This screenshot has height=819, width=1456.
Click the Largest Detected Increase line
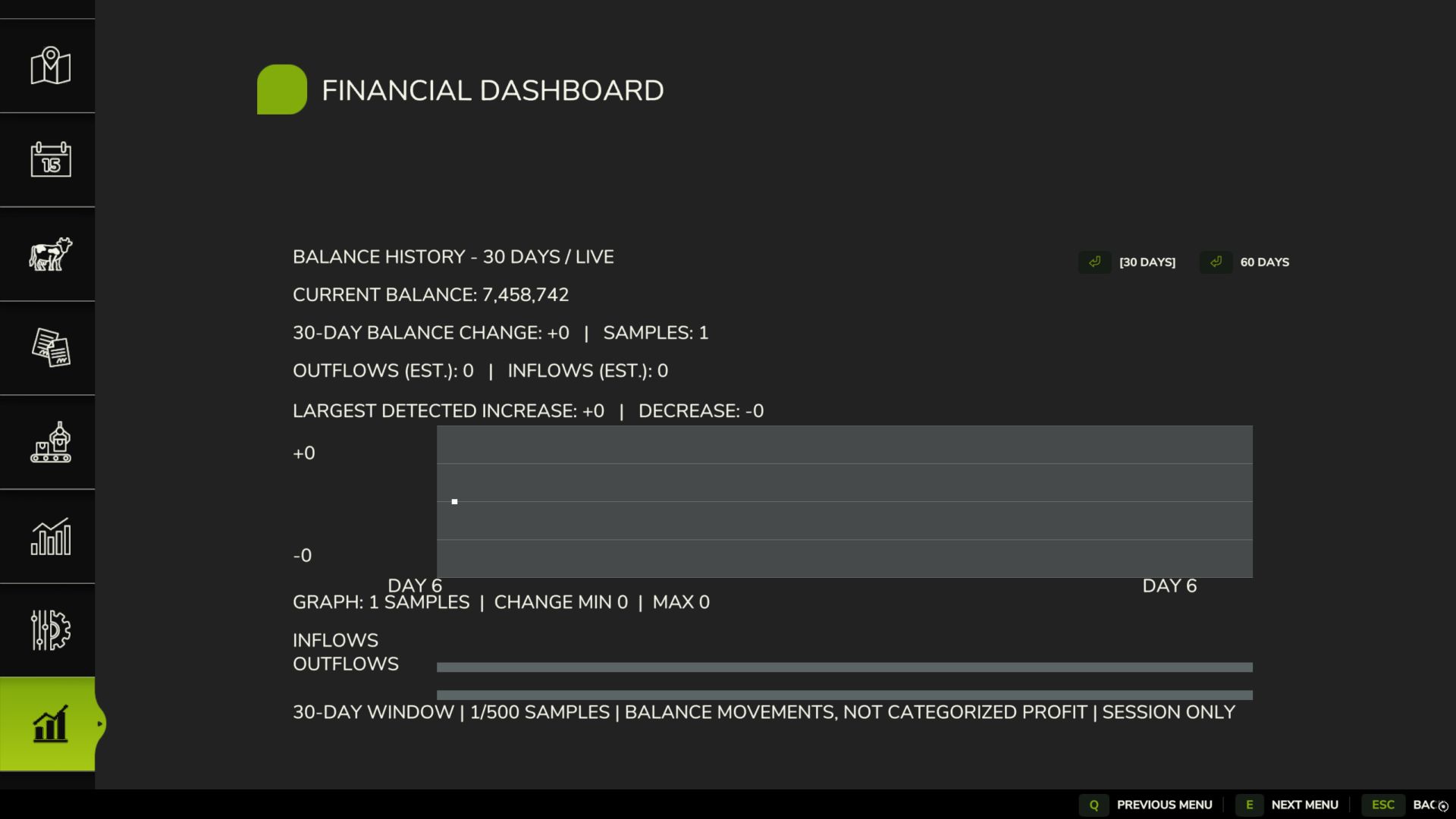click(x=529, y=411)
